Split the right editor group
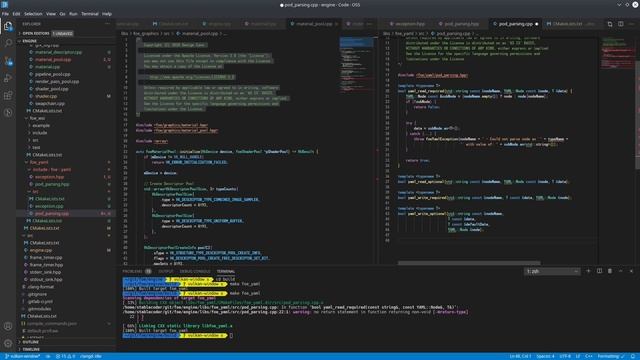The image size is (640, 360). coord(620,24)
